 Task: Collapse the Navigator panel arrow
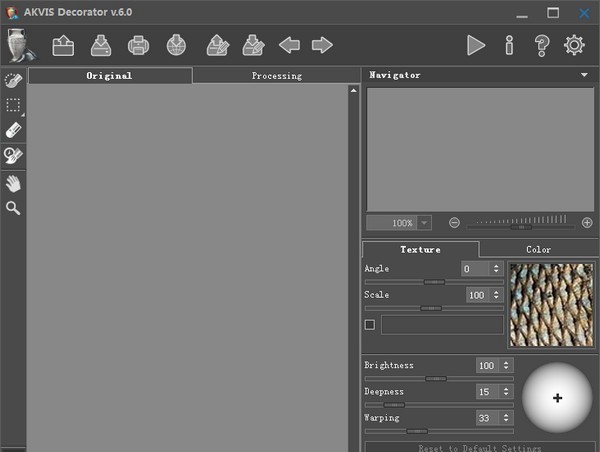[x=584, y=75]
